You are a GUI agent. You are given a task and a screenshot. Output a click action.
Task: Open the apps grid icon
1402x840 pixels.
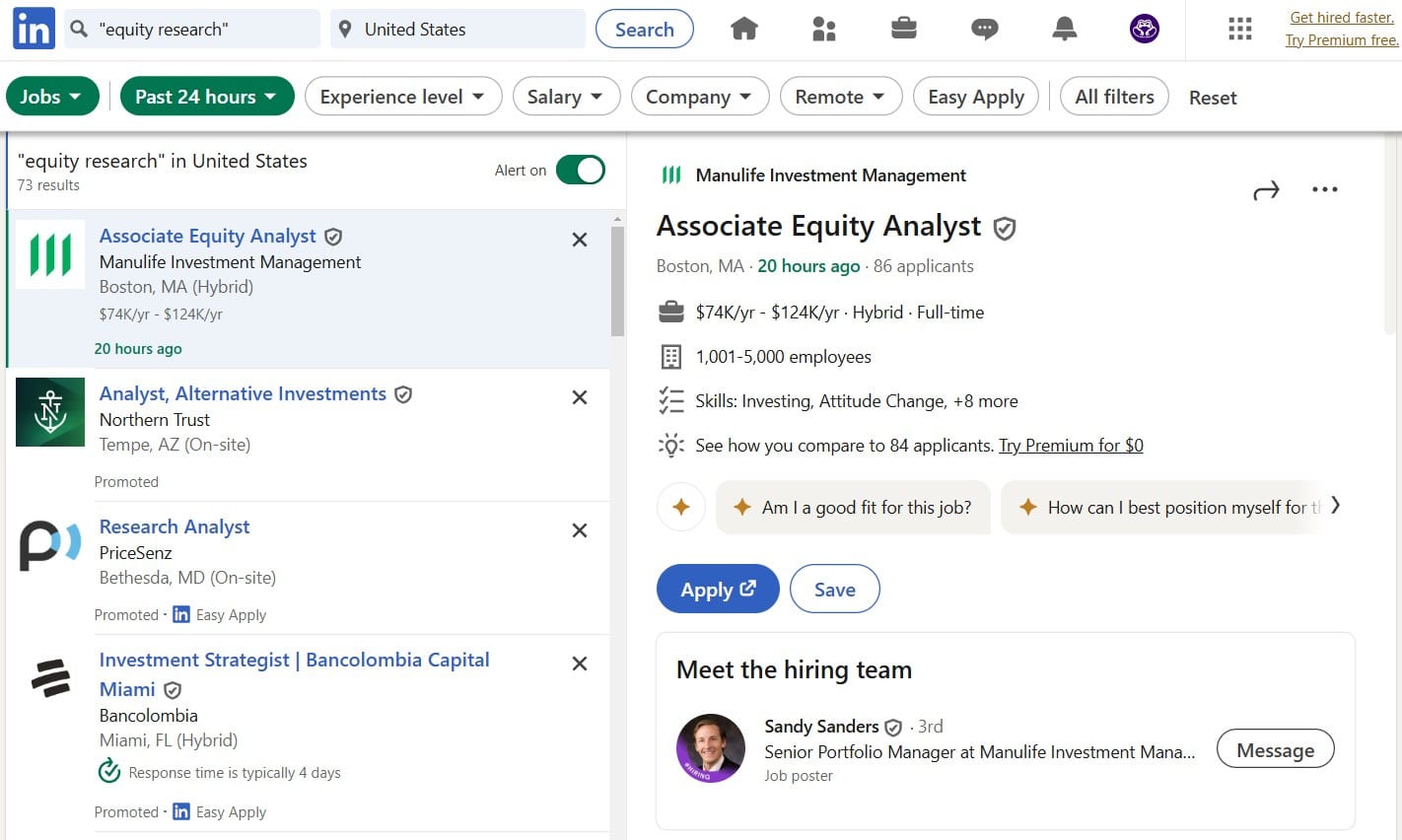(1240, 30)
